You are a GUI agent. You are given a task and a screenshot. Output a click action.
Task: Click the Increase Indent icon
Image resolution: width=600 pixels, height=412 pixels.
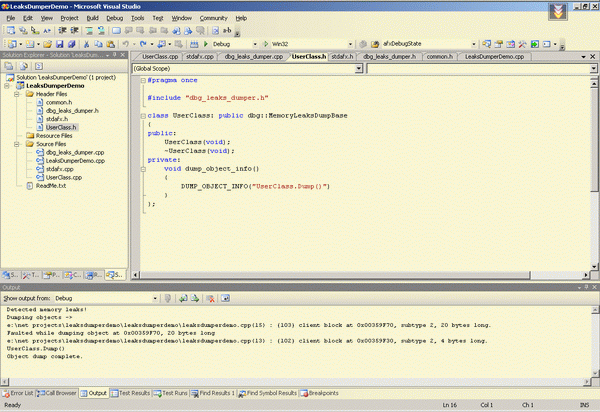click(75, 31)
